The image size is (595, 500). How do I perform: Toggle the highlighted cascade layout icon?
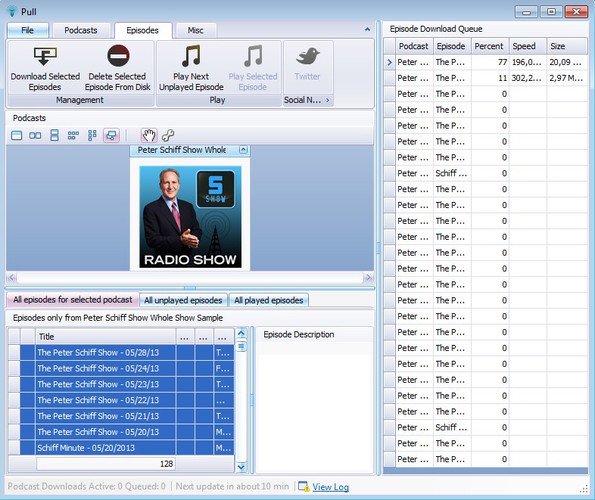point(112,135)
